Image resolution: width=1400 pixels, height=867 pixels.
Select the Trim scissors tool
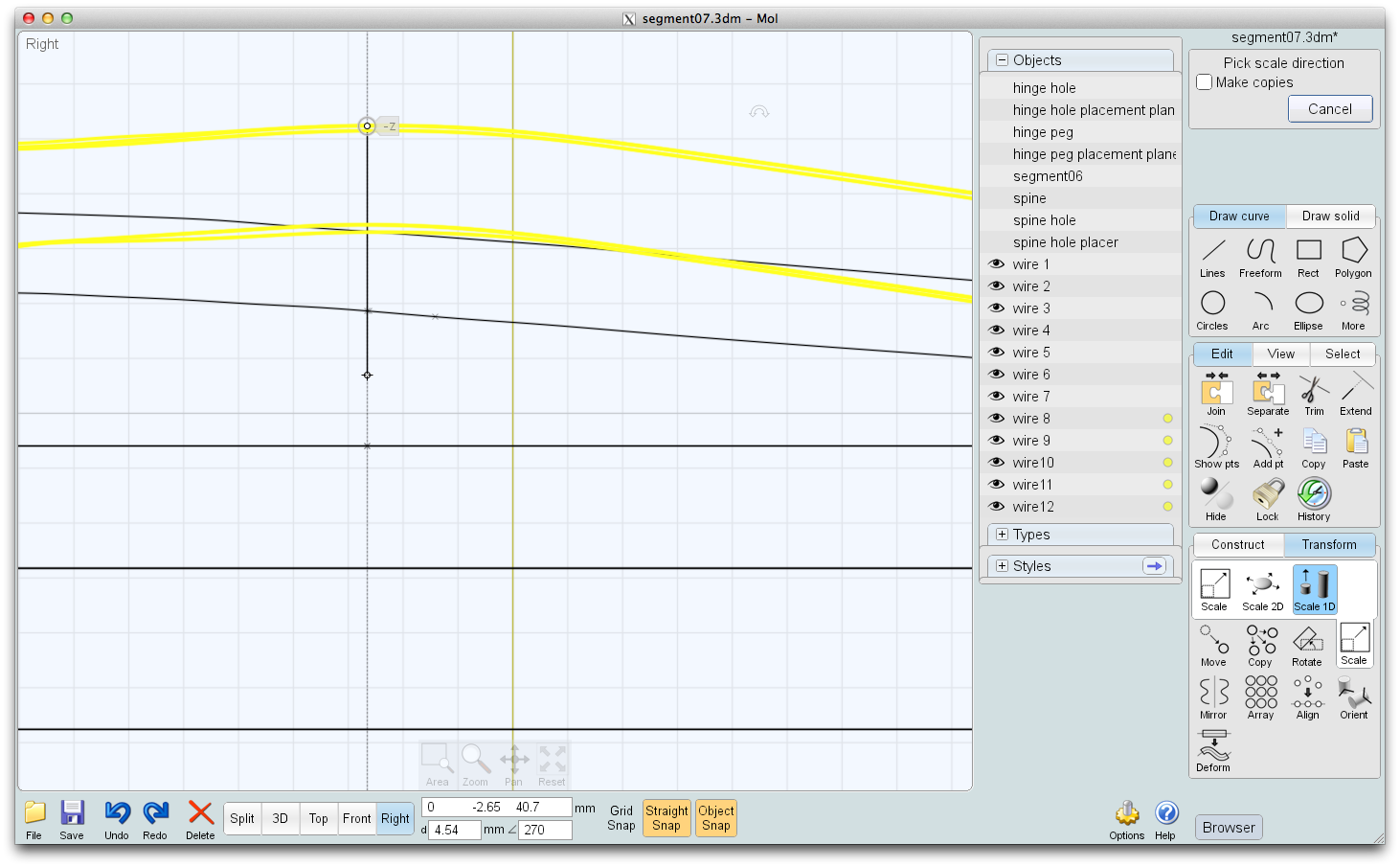pos(1314,394)
